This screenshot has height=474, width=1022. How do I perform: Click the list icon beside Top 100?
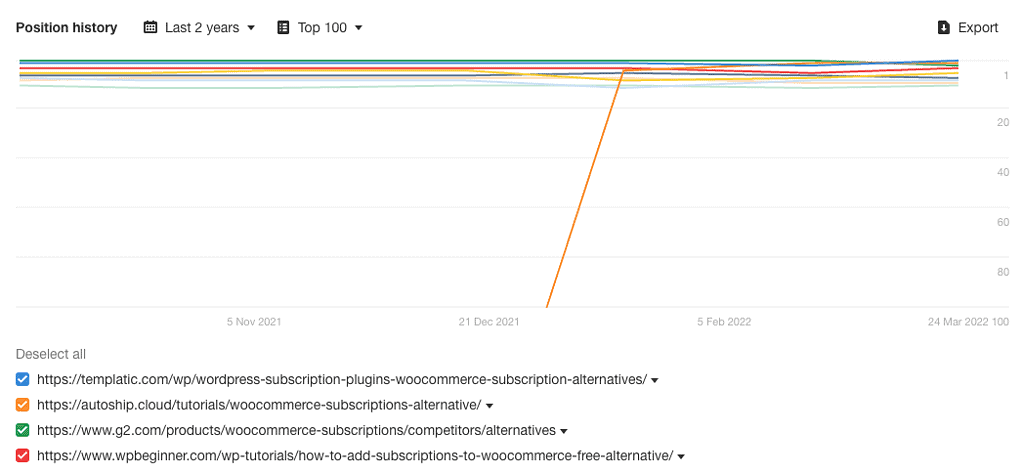click(x=283, y=28)
